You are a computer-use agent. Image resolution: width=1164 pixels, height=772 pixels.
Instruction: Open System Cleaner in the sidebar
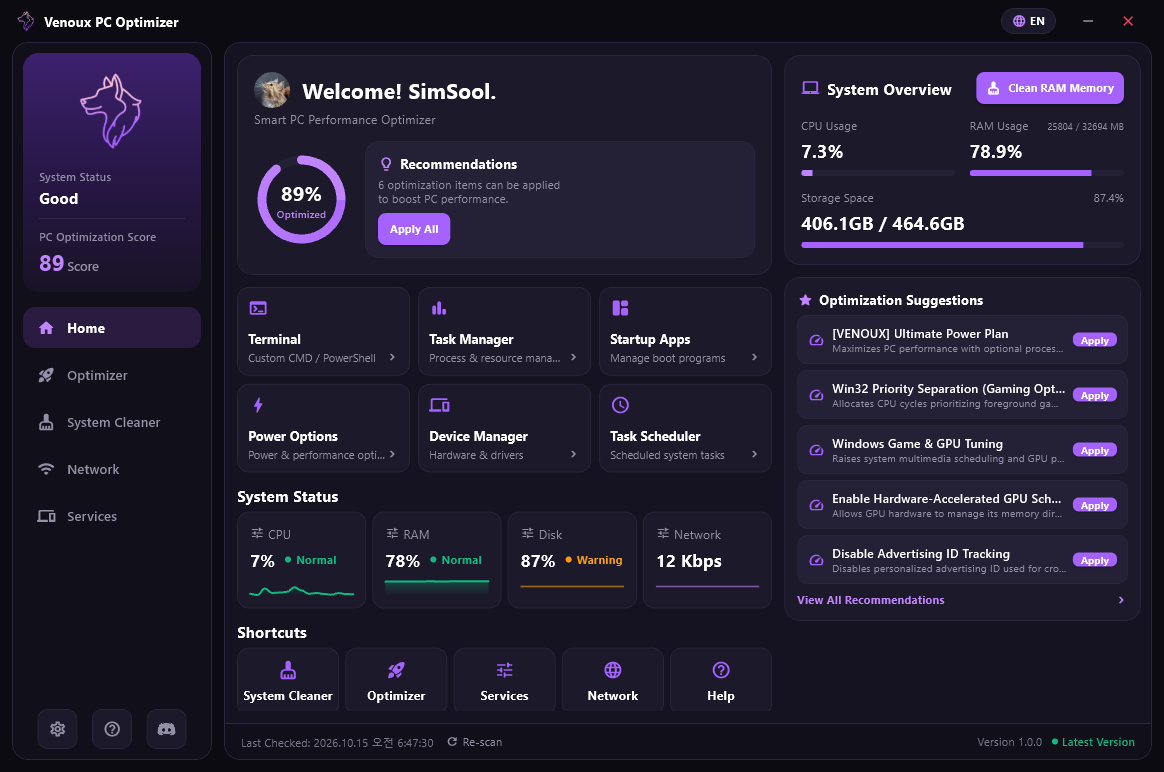[112, 422]
